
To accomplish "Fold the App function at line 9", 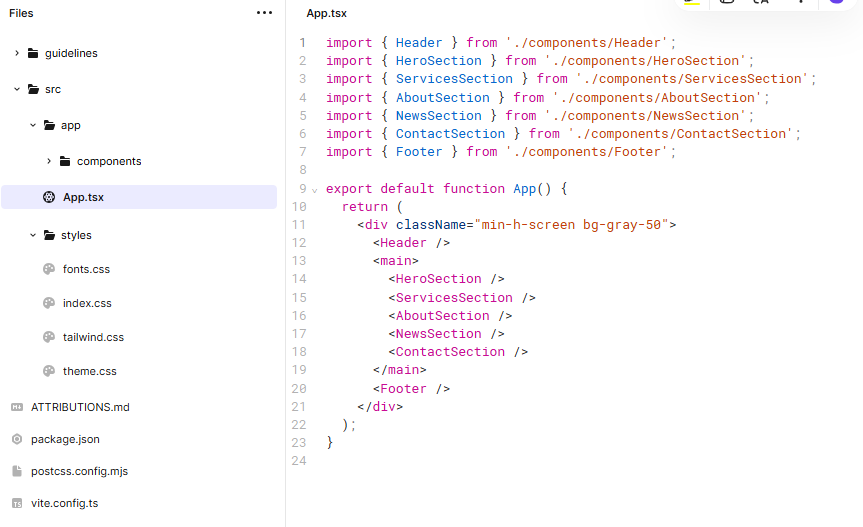I will 314,189.
